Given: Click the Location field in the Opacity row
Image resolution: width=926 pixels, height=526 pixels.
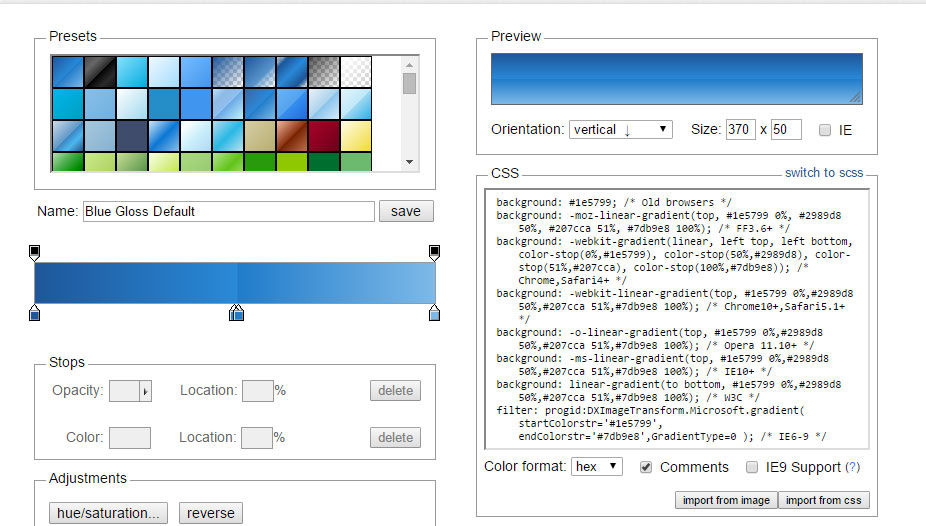Looking at the screenshot, I should click(x=257, y=391).
